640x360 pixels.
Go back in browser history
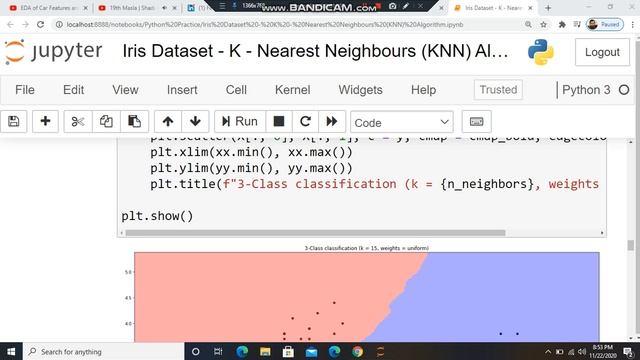coord(10,24)
